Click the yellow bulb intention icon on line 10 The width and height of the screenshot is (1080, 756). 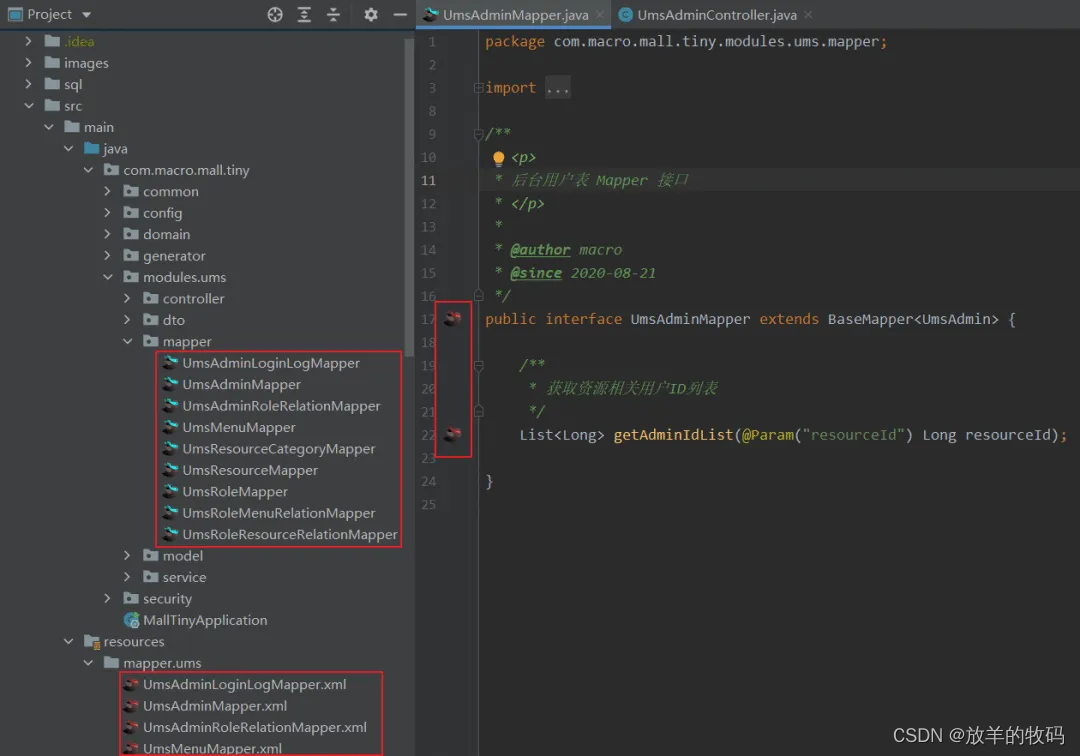click(498, 157)
